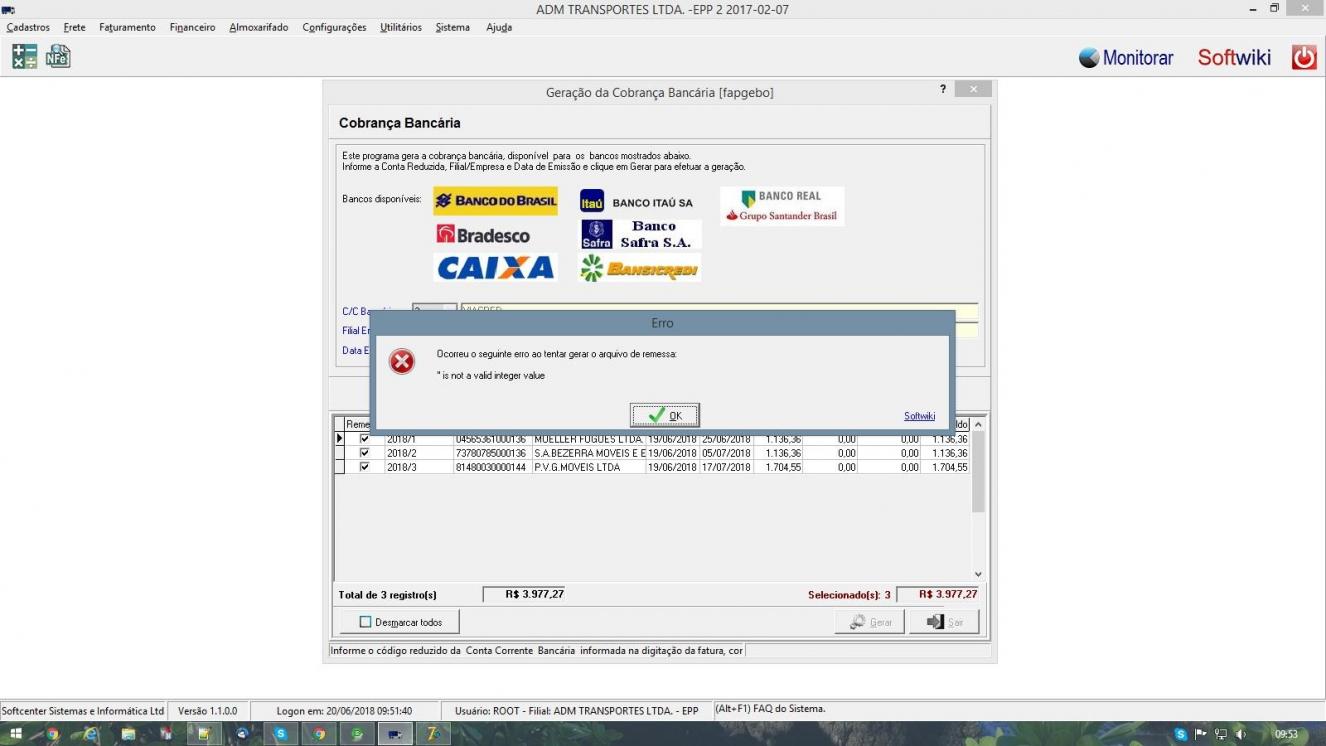Screen dimensions: 1326x746
Task: Follow the Softwiki link in the error dialog
Action: tap(919, 416)
